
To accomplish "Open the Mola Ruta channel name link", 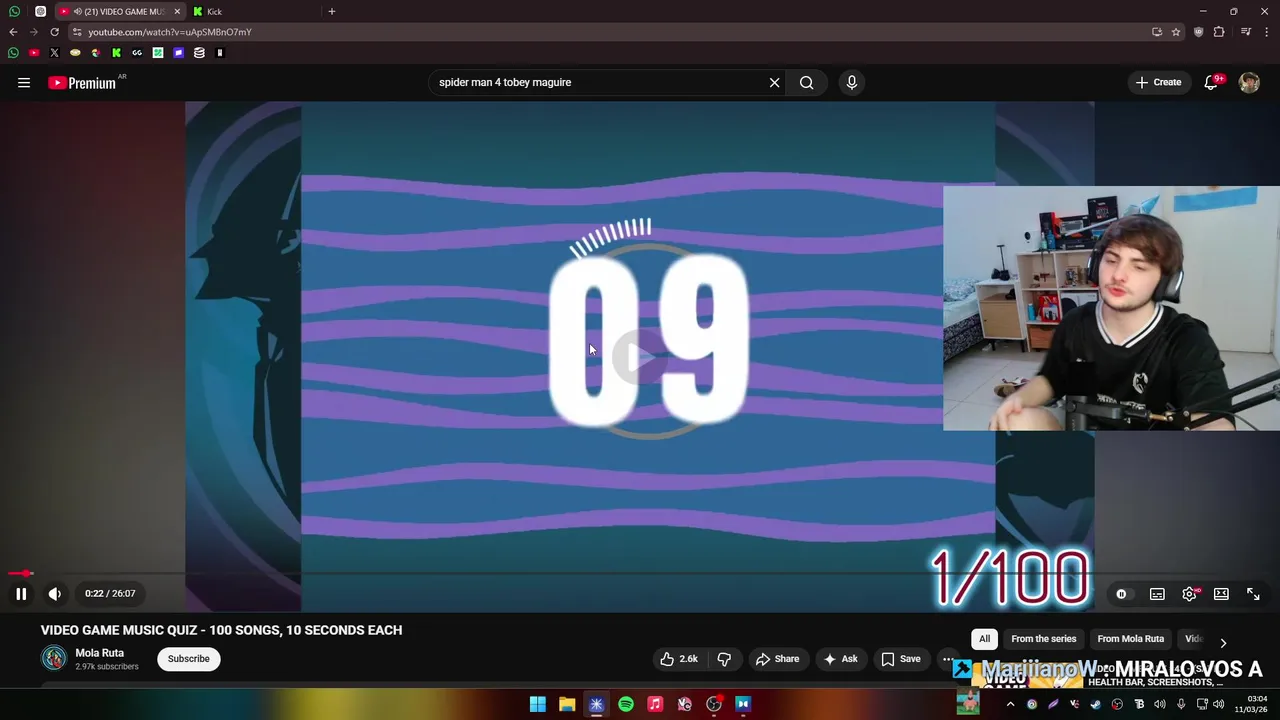I will pyautogui.click(x=99, y=652).
